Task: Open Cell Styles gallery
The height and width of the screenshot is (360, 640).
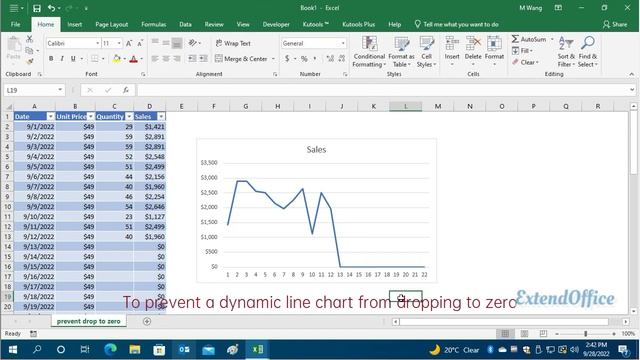Action: pyautogui.click(x=427, y=52)
